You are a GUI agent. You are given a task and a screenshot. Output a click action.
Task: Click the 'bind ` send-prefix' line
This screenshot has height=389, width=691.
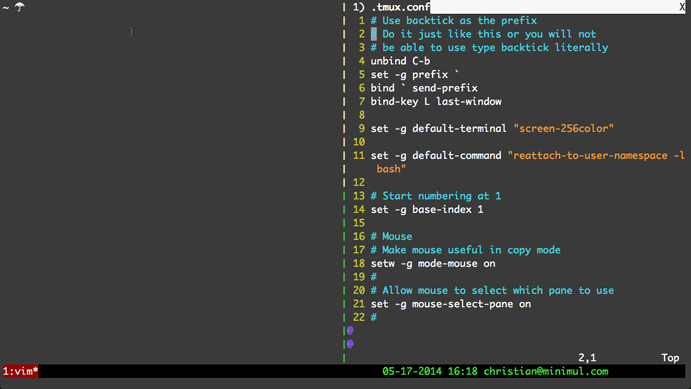click(424, 88)
